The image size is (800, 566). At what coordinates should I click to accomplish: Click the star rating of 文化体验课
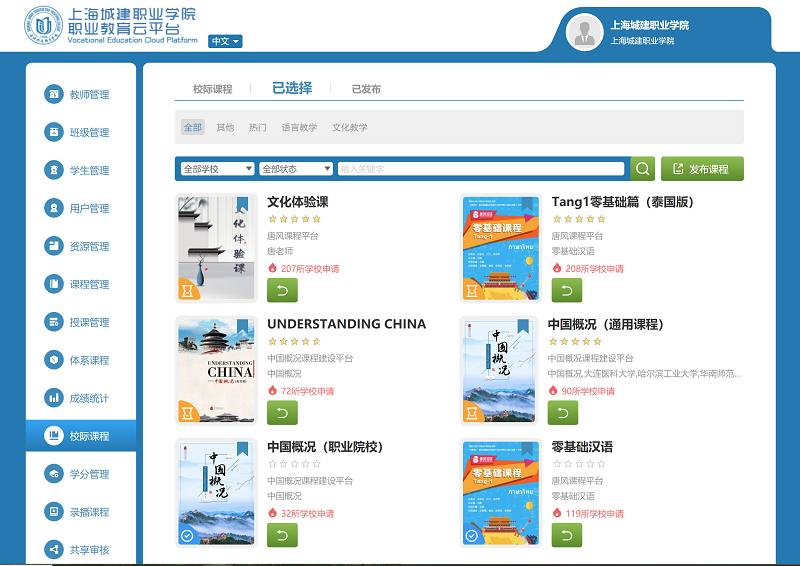click(x=294, y=219)
